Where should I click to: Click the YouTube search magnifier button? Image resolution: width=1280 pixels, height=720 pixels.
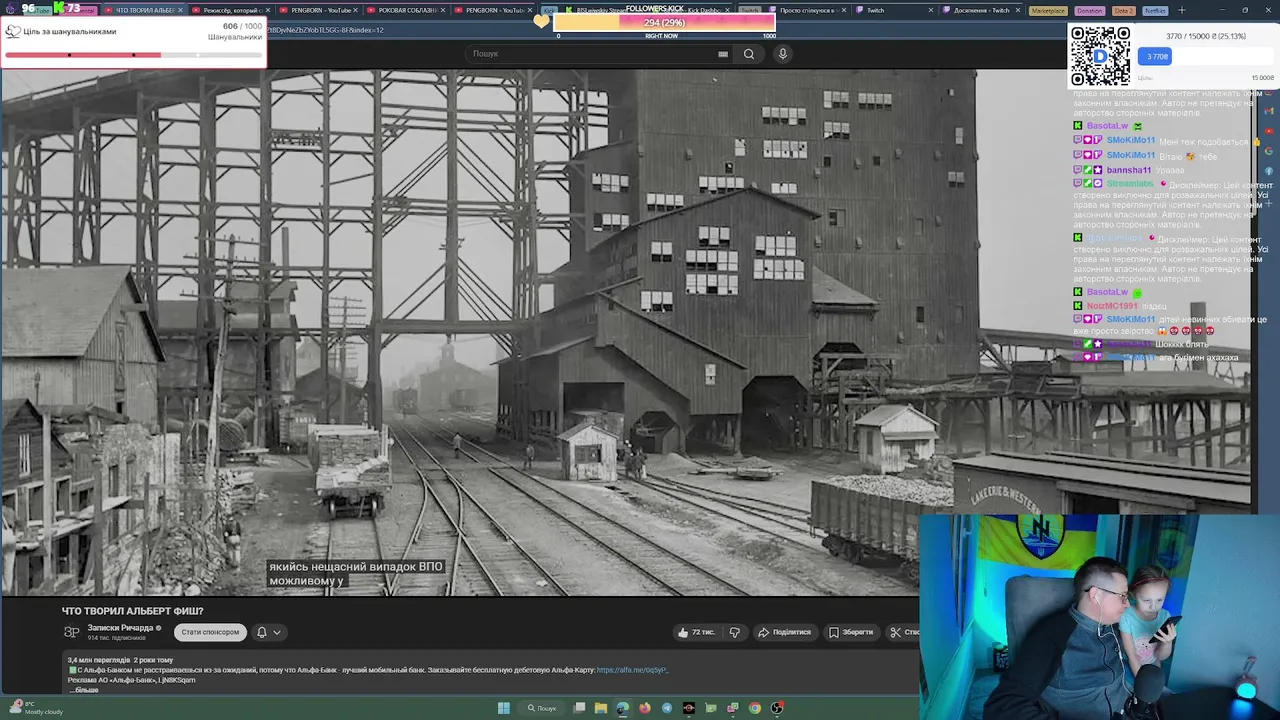749,54
